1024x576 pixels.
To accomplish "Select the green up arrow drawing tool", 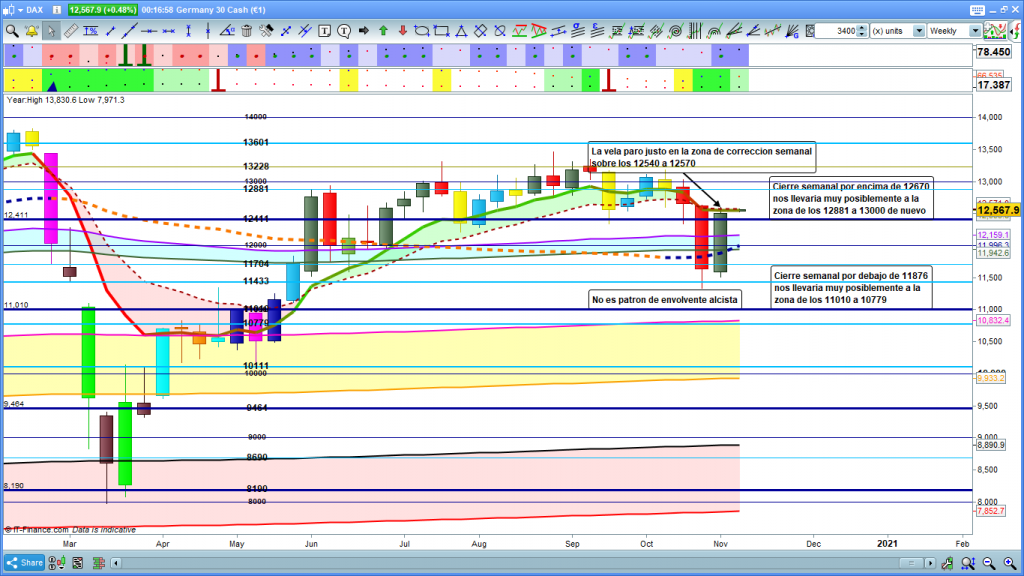I will (383, 31).
